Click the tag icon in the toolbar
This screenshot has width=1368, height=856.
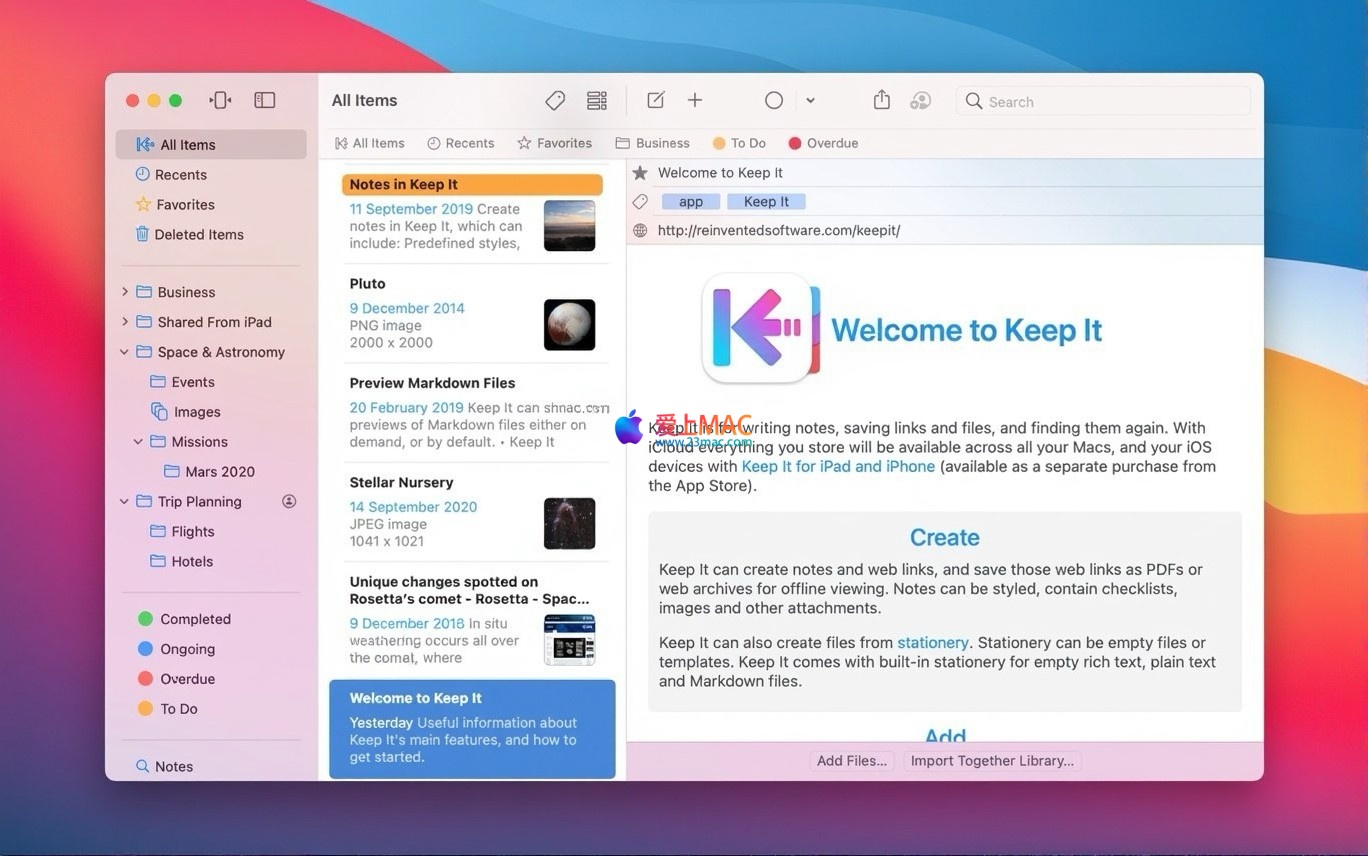(x=555, y=101)
